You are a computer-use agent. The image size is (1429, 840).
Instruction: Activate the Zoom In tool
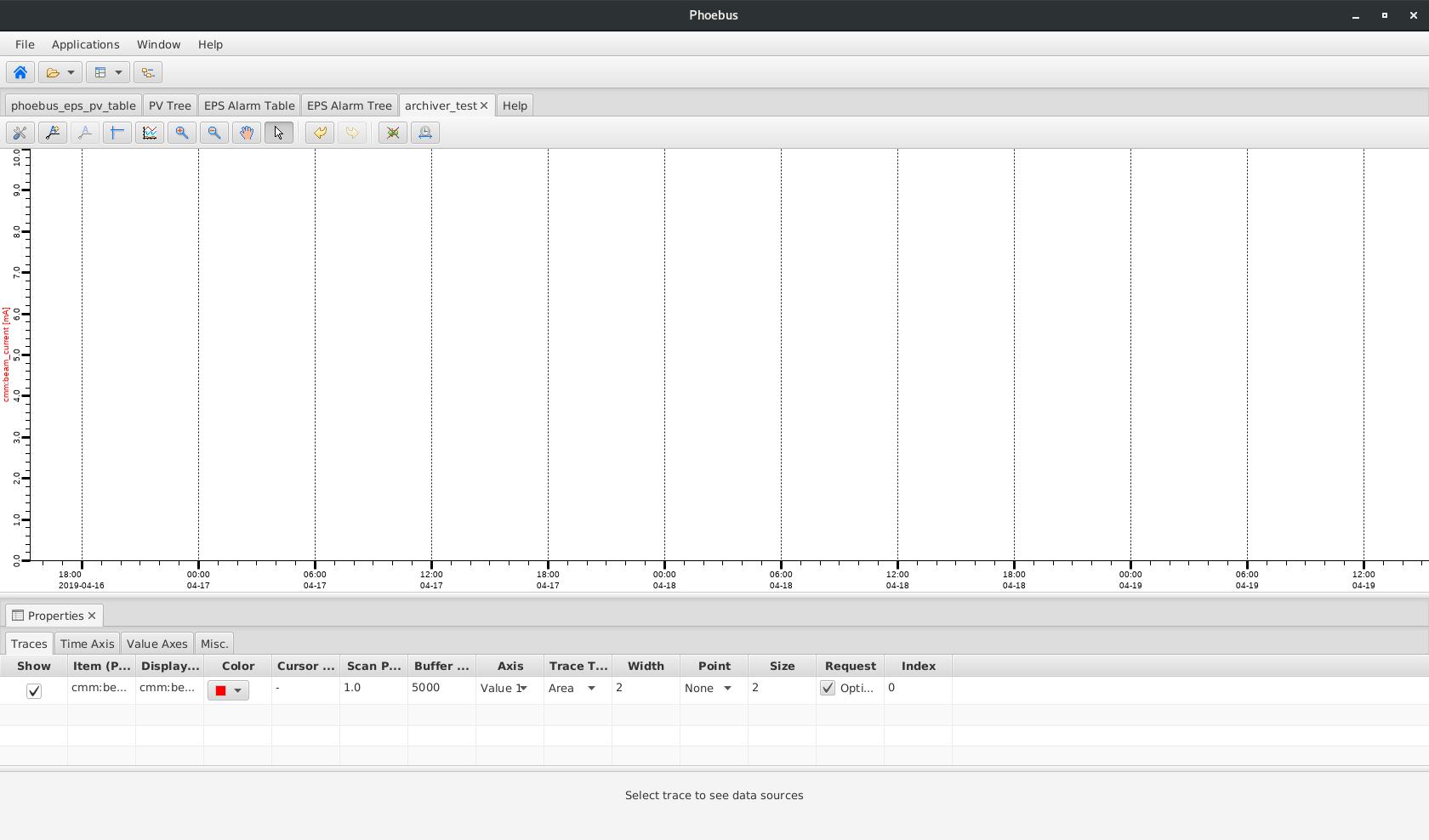[181, 133]
